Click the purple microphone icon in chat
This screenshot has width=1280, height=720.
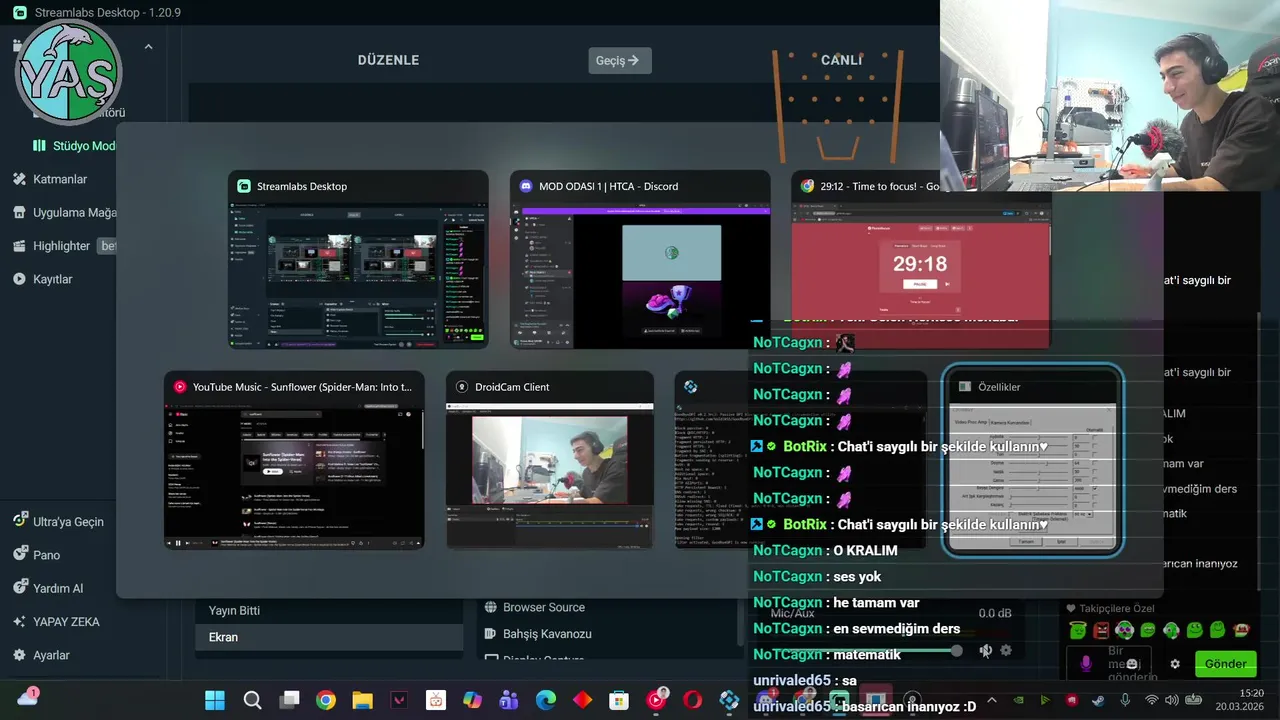[x=1086, y=663]
